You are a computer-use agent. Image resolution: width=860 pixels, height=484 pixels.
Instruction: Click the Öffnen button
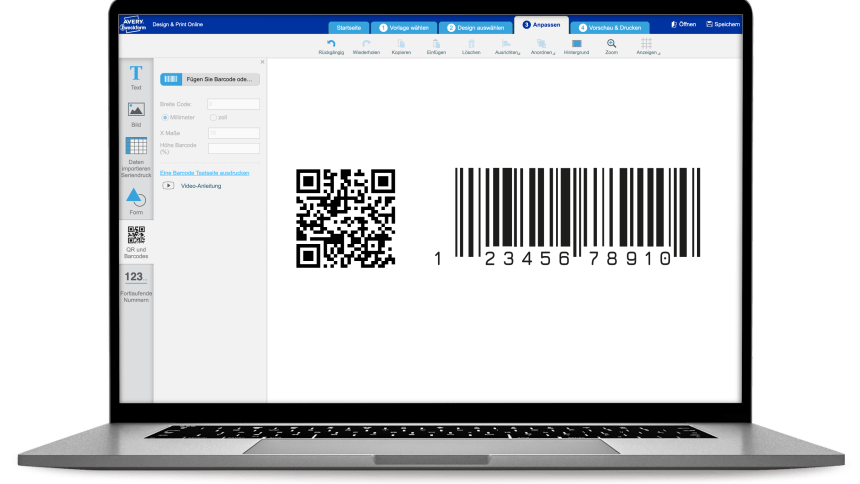point(683,24)
